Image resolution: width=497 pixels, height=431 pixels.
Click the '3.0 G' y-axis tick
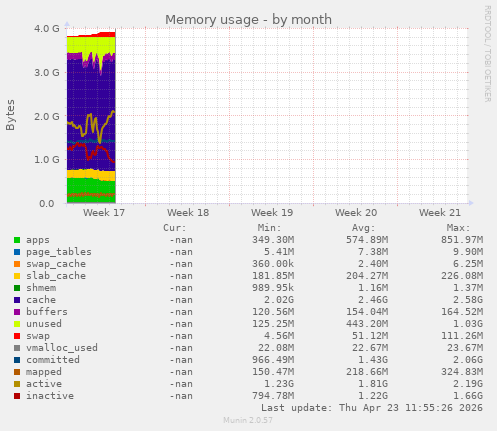[47, 73]
